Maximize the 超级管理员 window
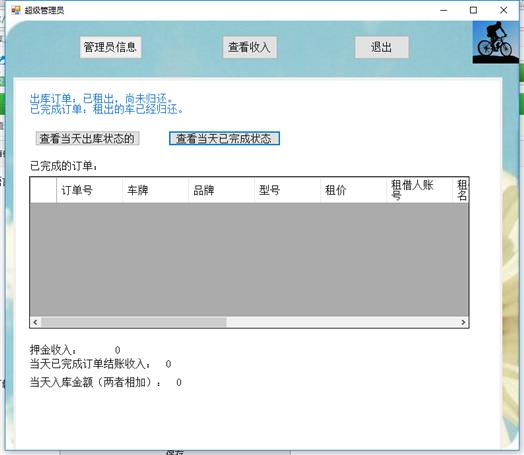Screen dimensions: 524x455 pos(473,10)
